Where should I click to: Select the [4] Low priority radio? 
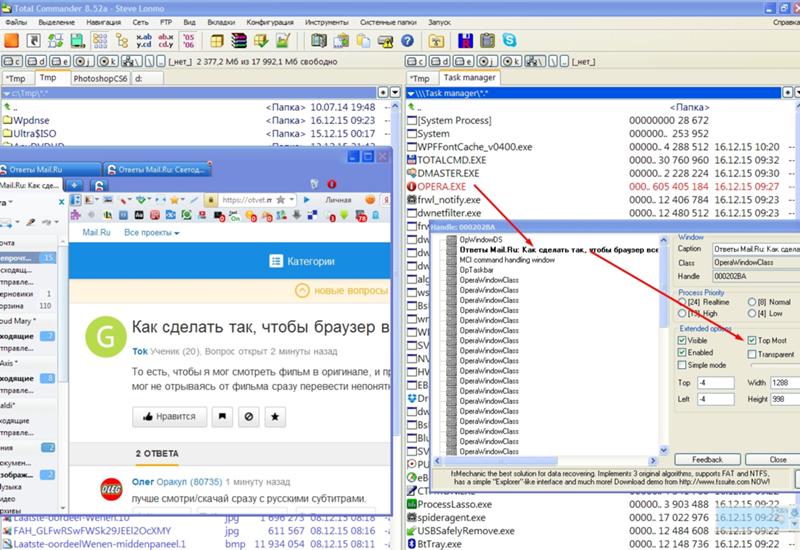coord(752,313)
